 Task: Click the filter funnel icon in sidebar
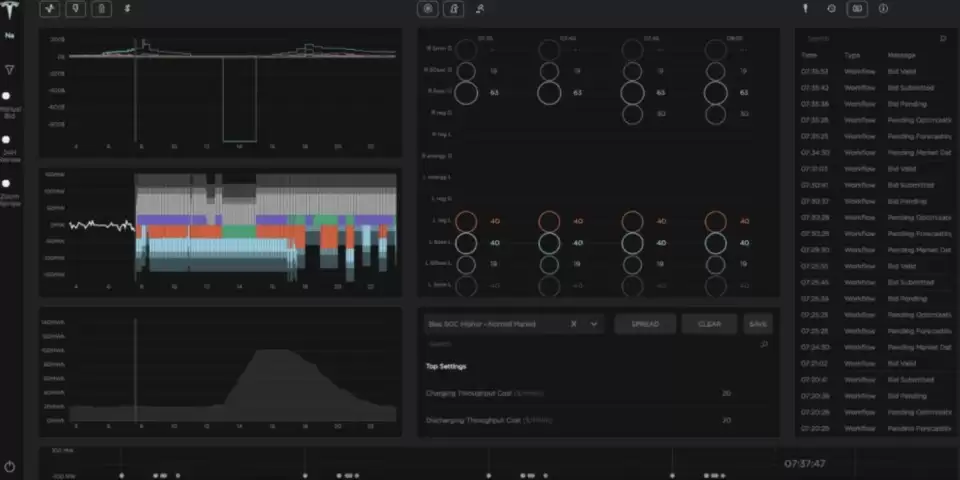click(x=9, y=70)
